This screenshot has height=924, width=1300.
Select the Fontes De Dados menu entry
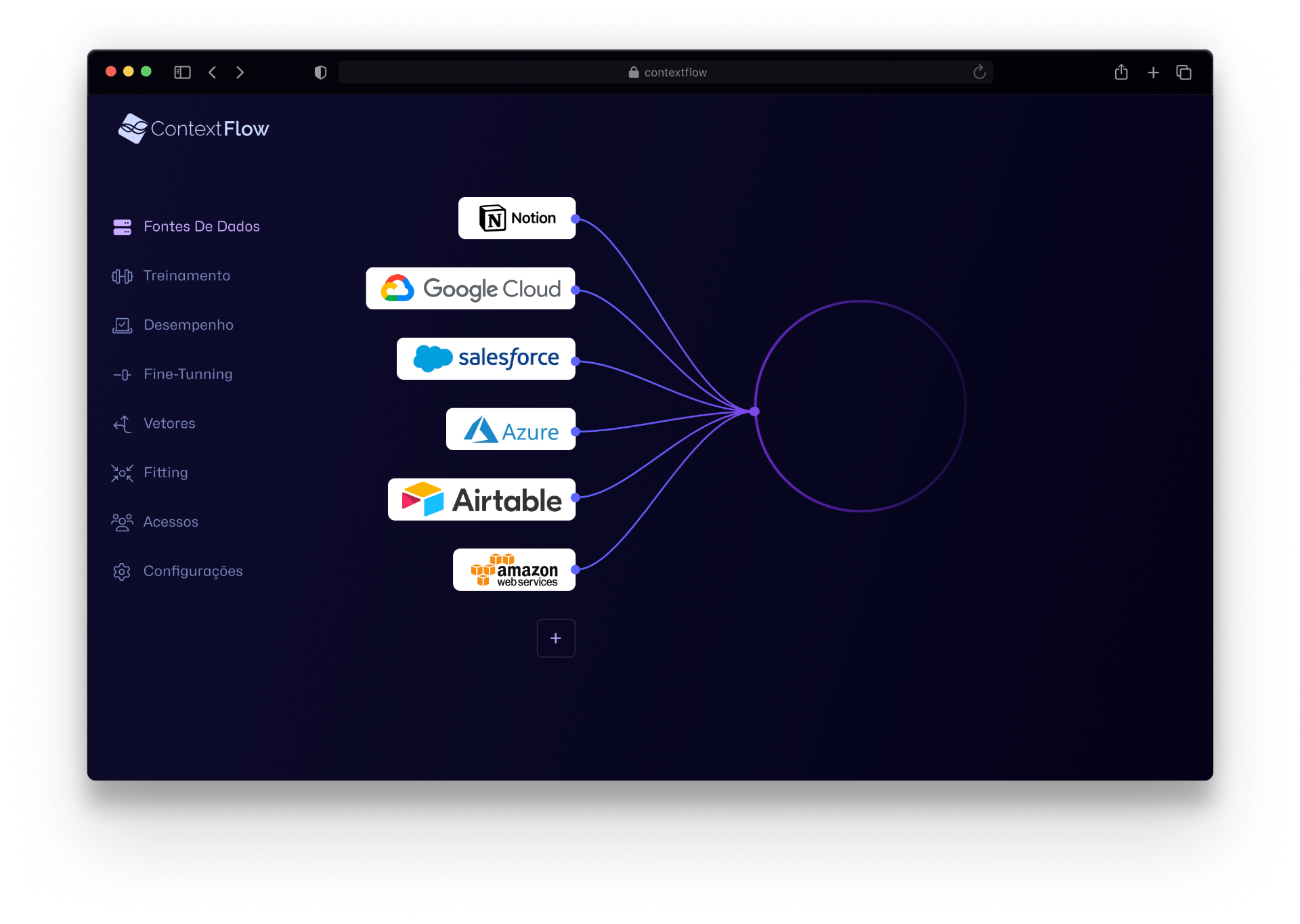click(x=201, y=227)
